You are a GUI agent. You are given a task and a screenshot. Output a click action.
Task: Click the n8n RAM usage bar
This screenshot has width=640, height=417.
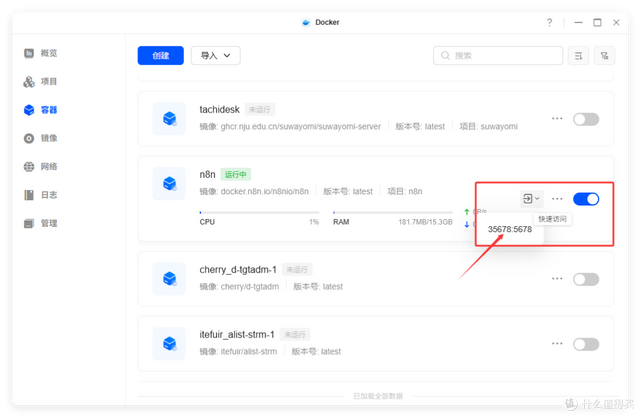(x=393, y=213)
